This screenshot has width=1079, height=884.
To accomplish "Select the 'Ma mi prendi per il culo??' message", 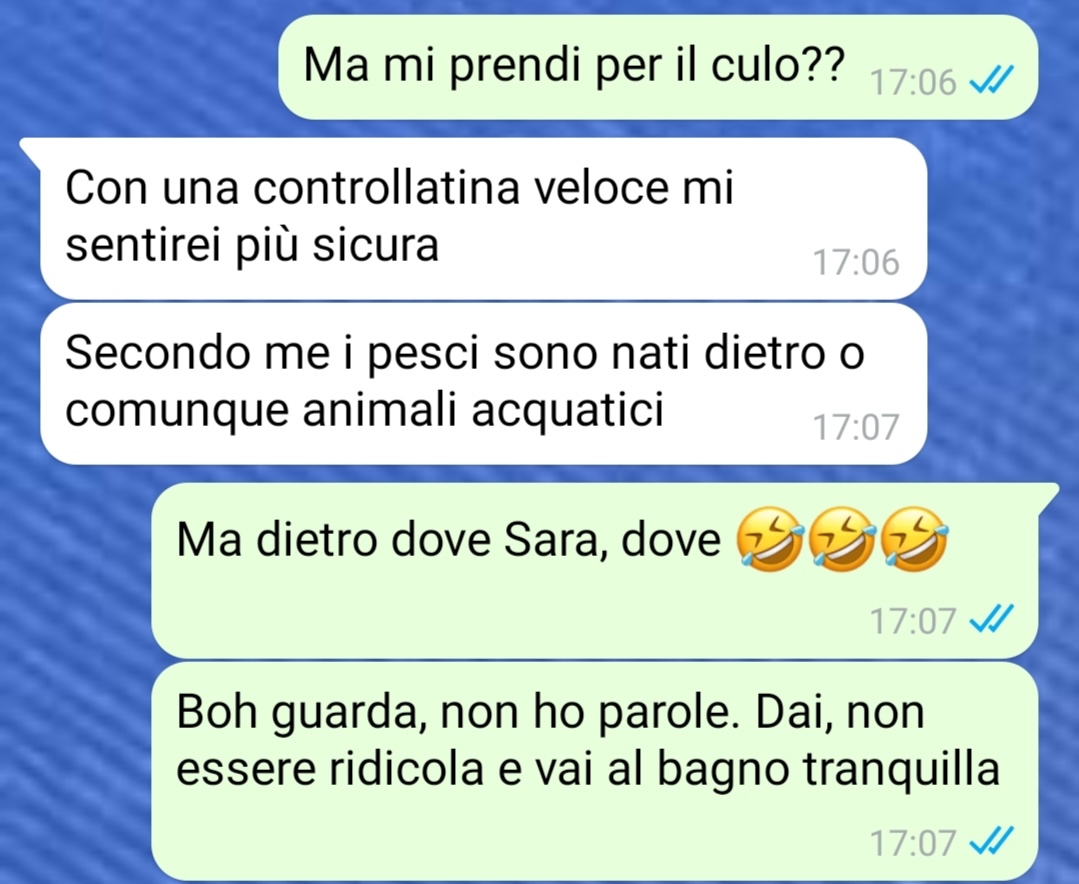I will pyautogui.click(x=658, y=67).
